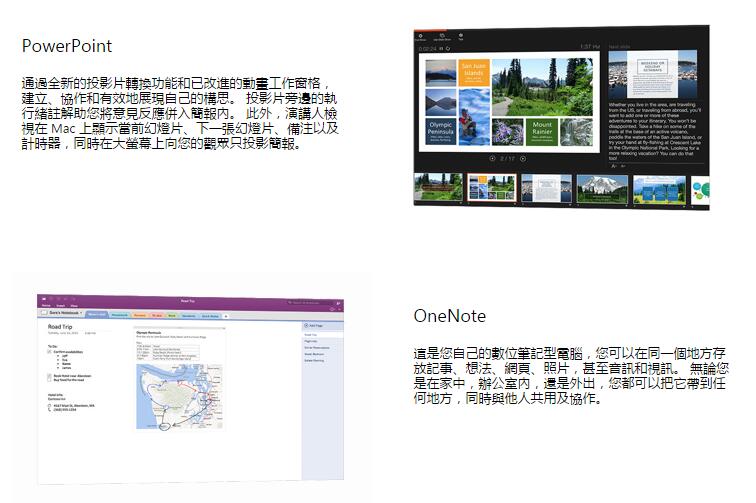This screenshot has height=503, width=756.
Task: Click the End Show icon in PowerPoint presenter view
Action: 420,36
